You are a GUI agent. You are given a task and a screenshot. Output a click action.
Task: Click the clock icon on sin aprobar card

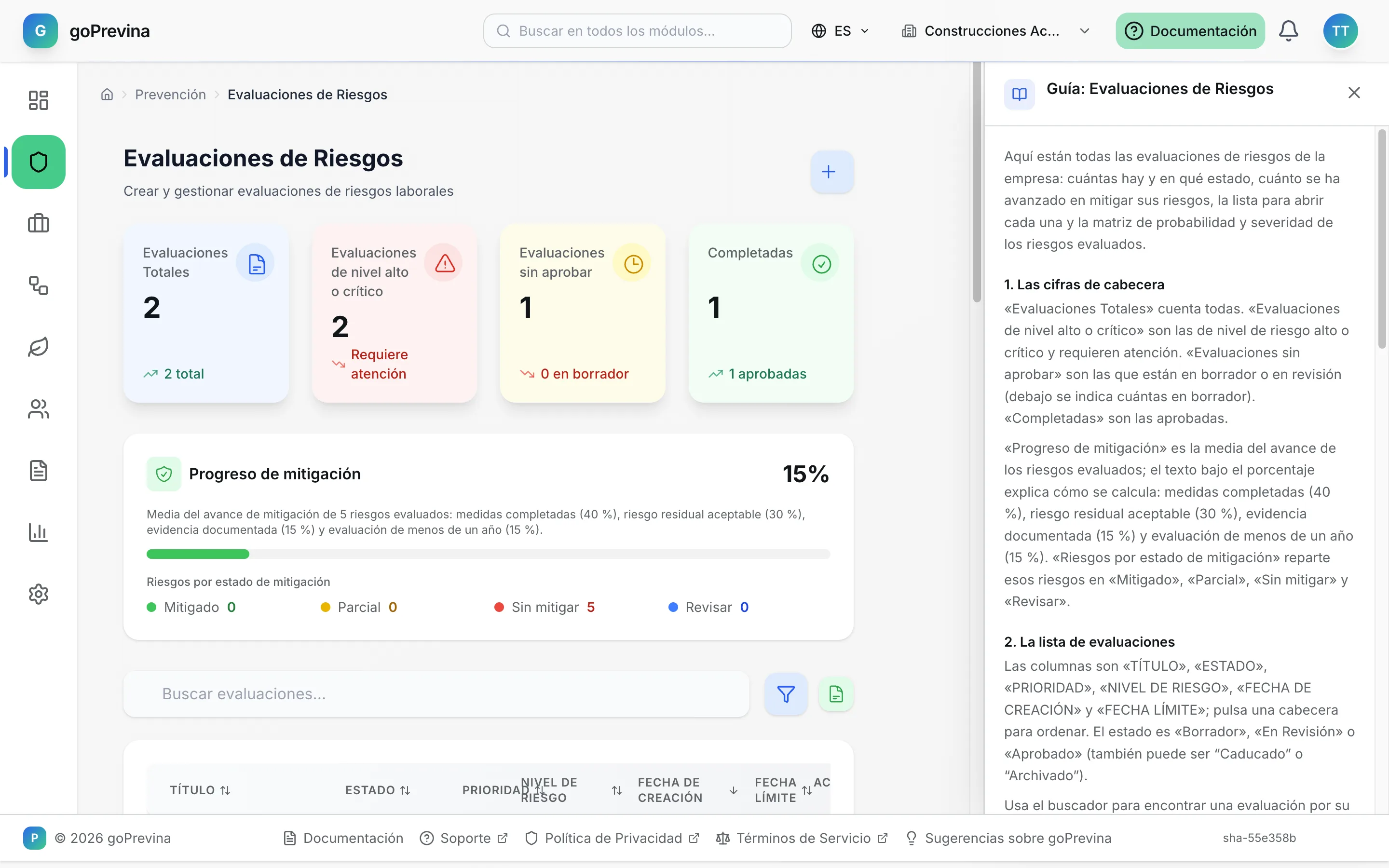(632, 263)
